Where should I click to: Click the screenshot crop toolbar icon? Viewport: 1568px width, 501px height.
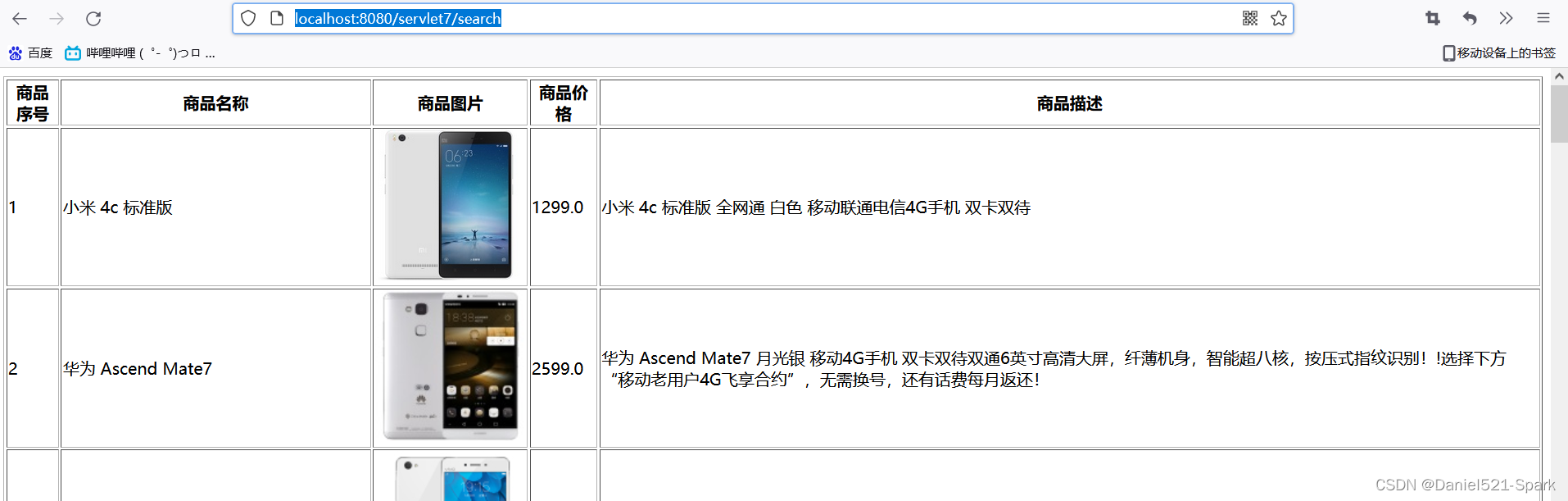click(1433, 18)
